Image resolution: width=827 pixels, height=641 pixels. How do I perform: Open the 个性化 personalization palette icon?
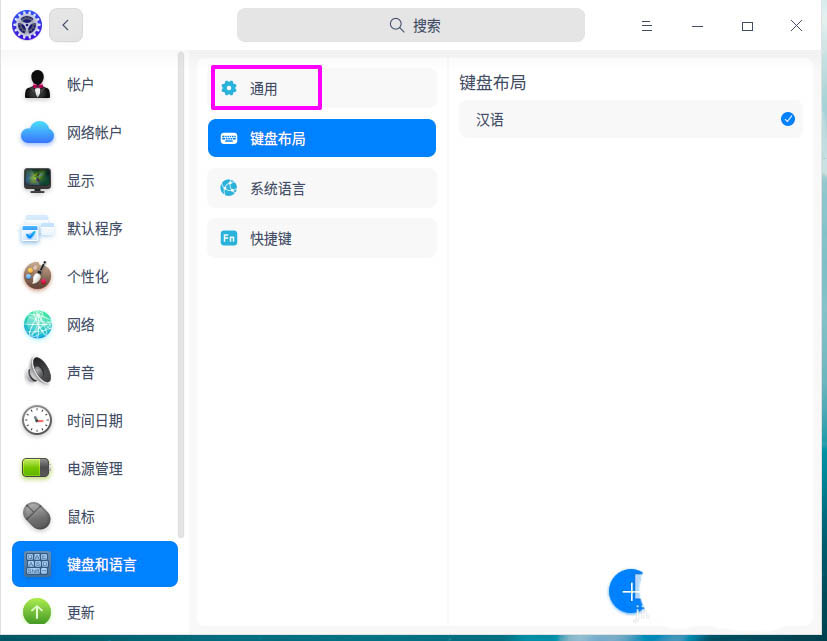(x=37, y=277)
